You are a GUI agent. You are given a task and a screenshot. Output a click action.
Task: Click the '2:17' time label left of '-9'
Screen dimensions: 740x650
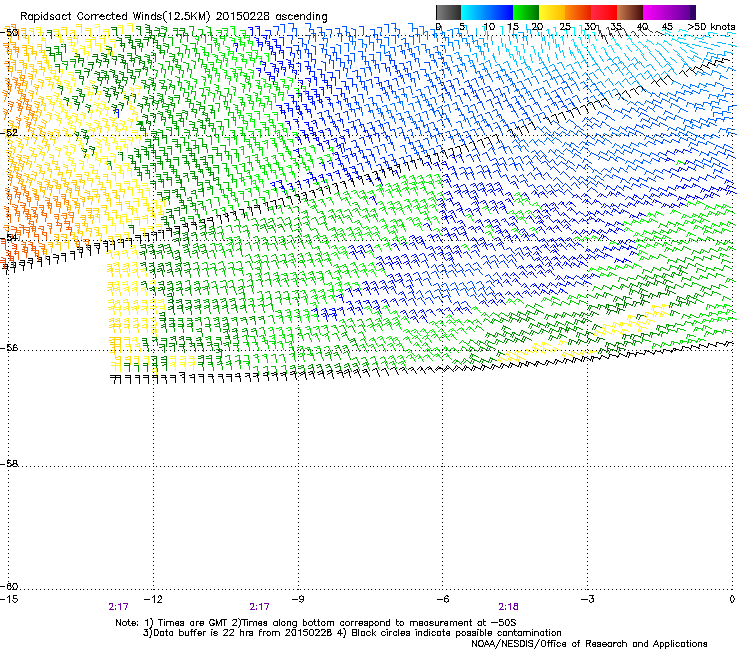(x=260, y=607)
